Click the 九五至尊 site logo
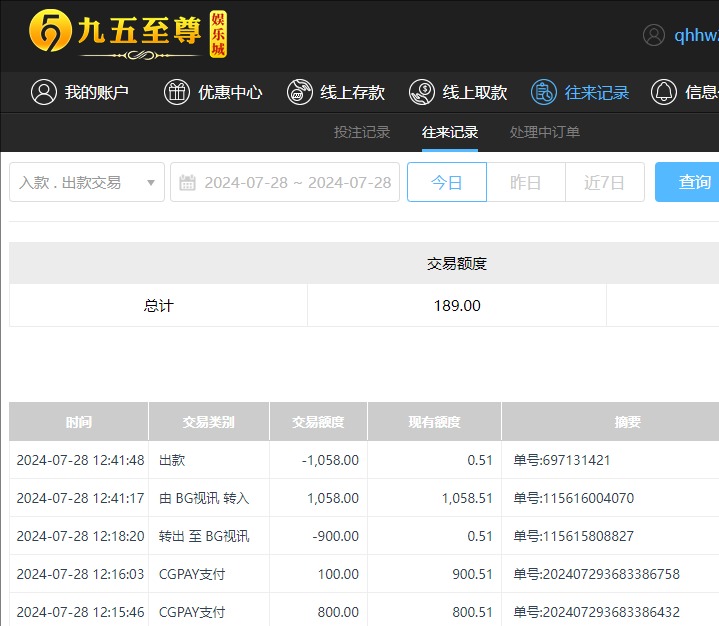This screenshot has width=719, height=626. 128,35
